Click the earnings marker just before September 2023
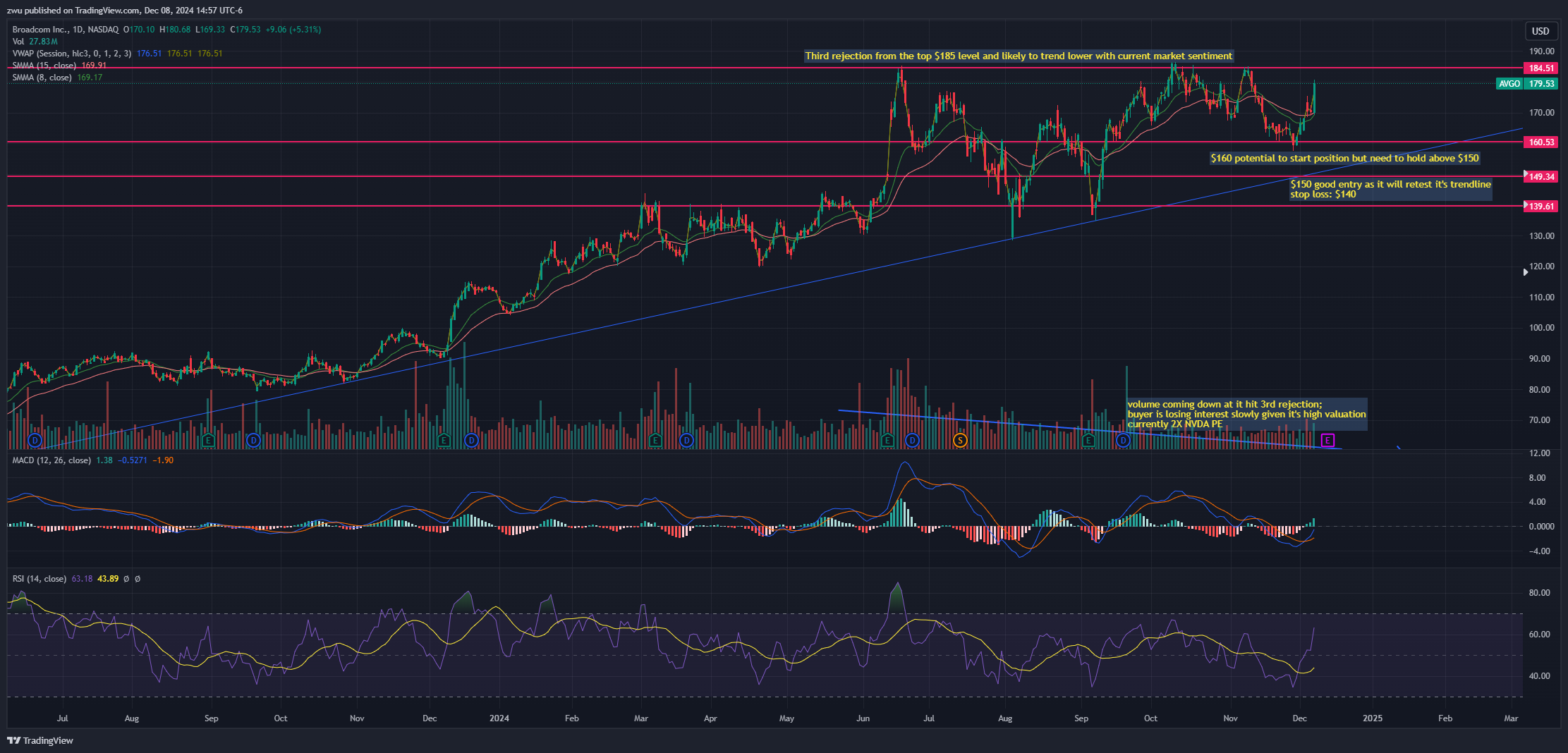Viewport: 1568px width, 753px height. (x=208, y=441)
